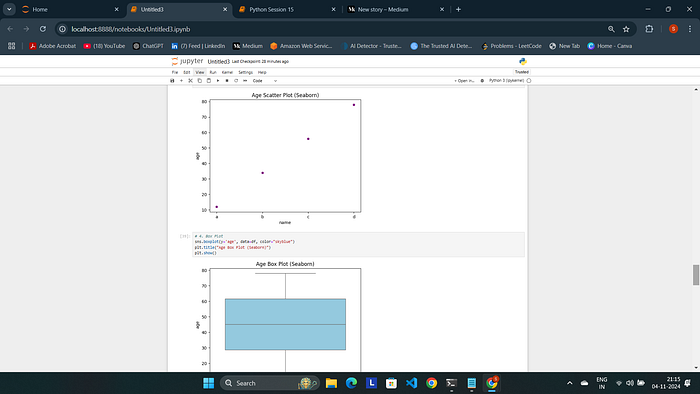The image size is (700, 394).
Task: Open the Chrome profile avatar
Action: 673,29
